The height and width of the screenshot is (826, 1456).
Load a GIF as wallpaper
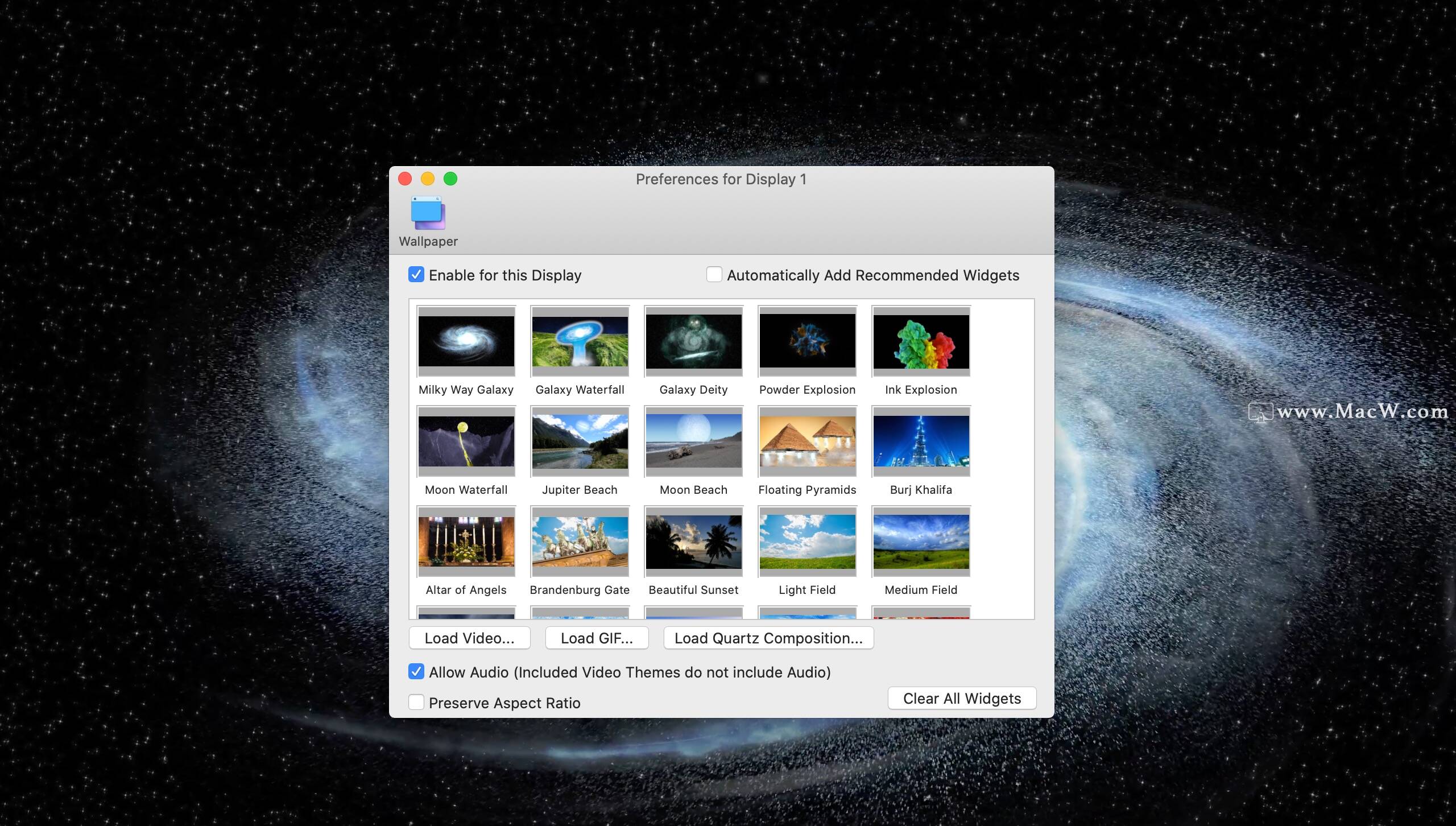pyautogui.click(x=596, y=637)
